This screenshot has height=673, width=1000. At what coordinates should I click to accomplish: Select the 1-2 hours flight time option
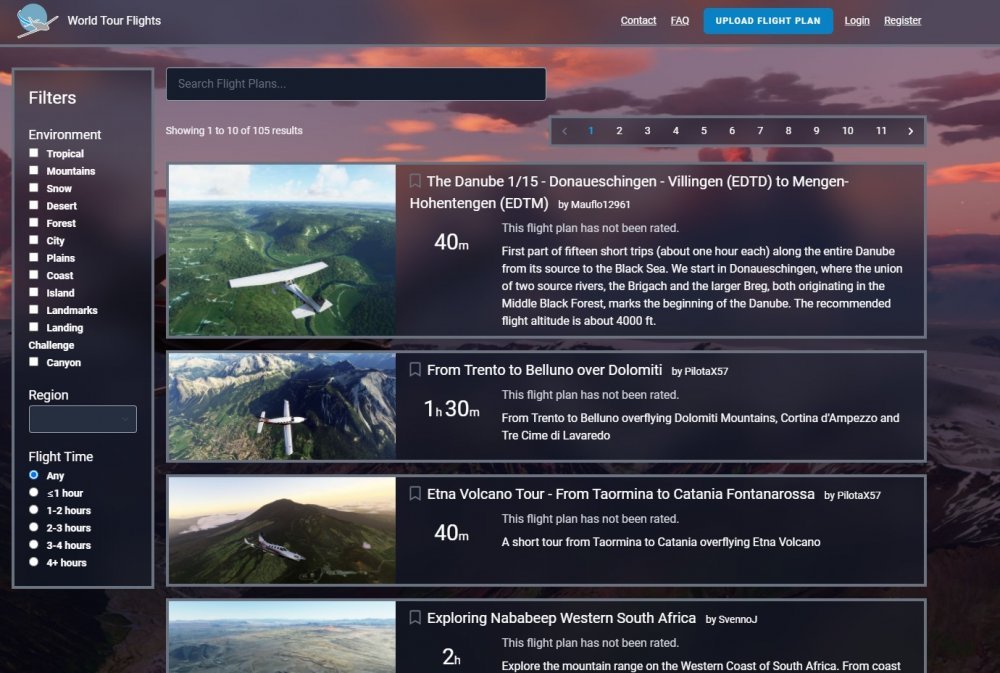pos(34,510)
